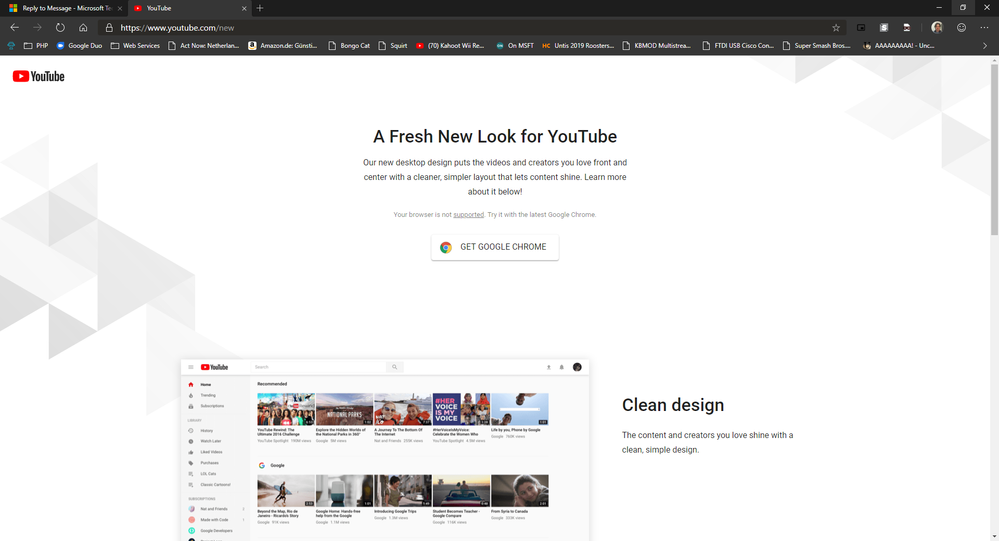The height and width of the screenshot is (541, 999).
Task: Go to the browser home page
Action: [x=83, y=27]
